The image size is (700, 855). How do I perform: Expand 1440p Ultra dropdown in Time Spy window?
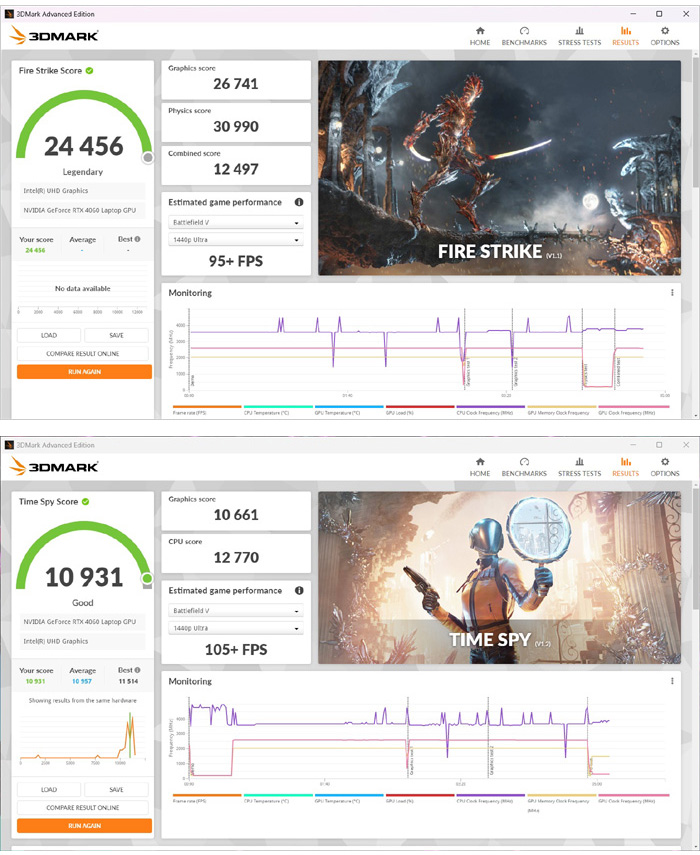click(x=235, y=628)
